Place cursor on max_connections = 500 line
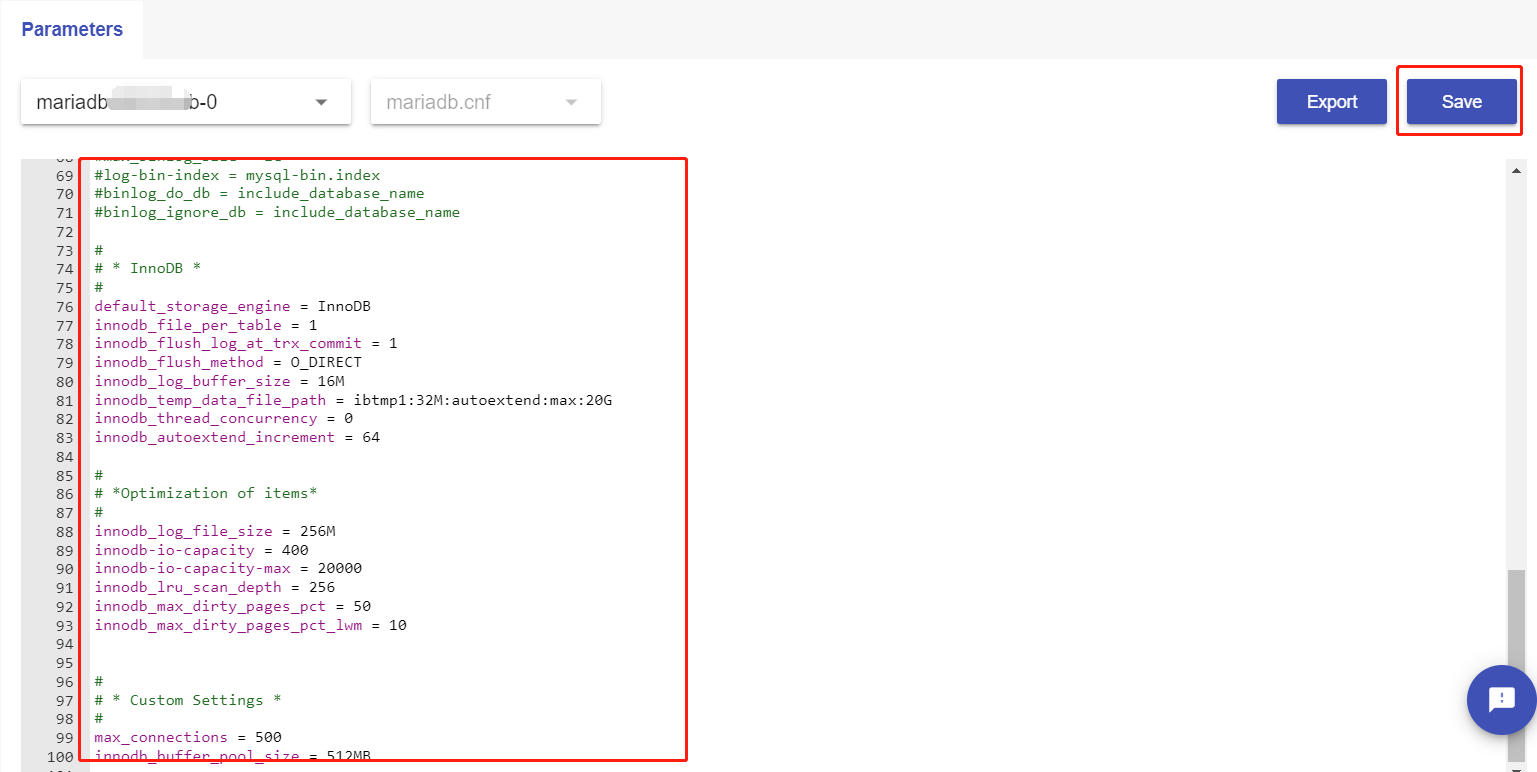The height and width of the screenshot is (772, 1537). pyautogui.click(x=188, y=737)
